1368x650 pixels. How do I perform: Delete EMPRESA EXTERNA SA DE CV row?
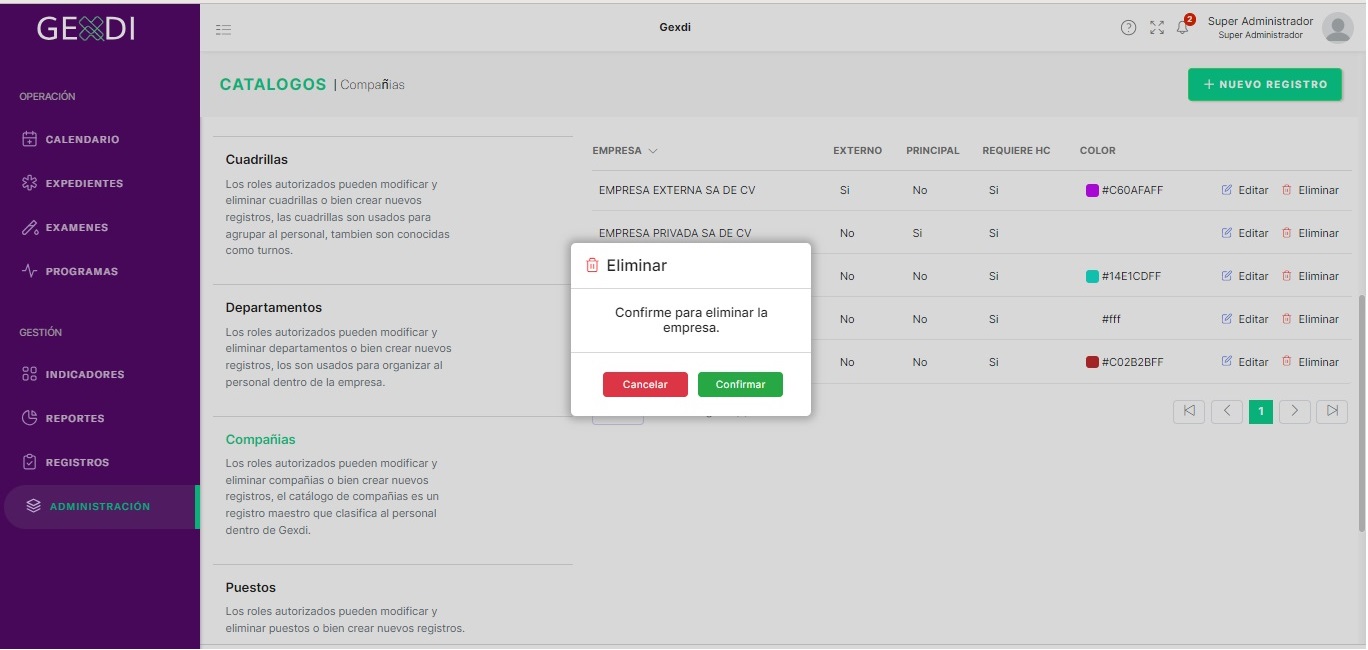coord(1310,190)
